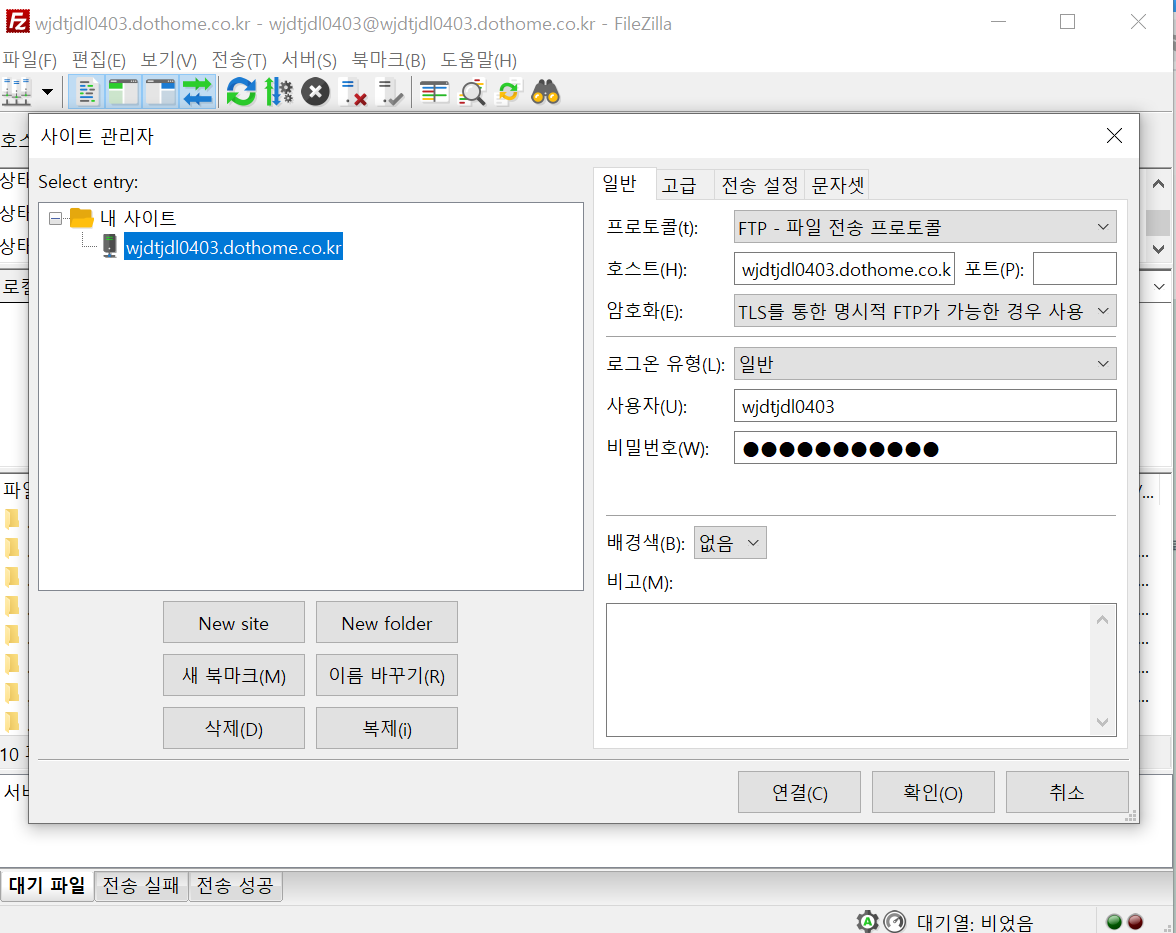Click the New site button
This screenshot has width=1176, height=933.
click(233, 622)
